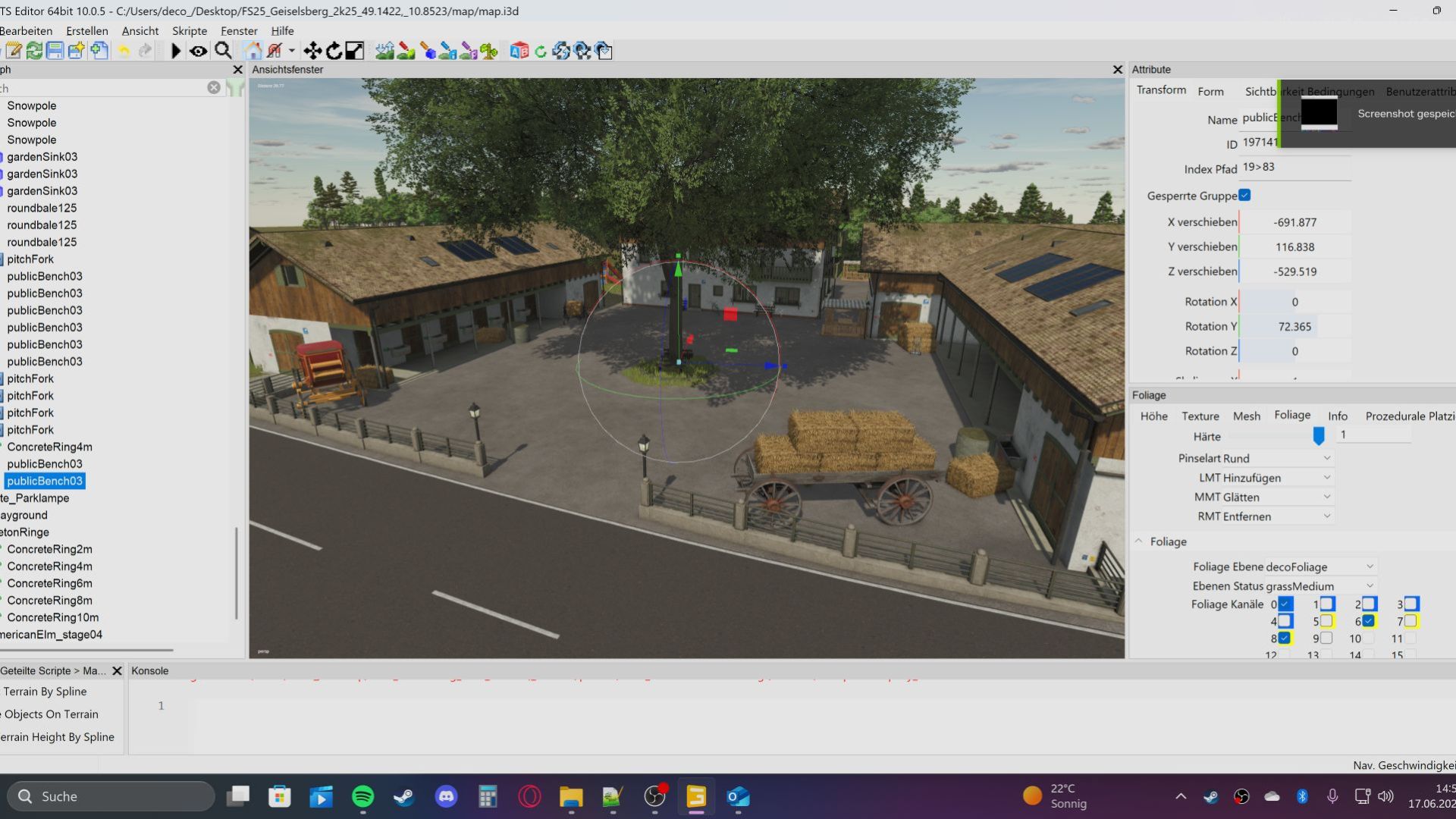Image resolution: width=1456 pixels, height=819 pixels.
Task: Click the edit document notepad toolbar icon
Action: 13,51
